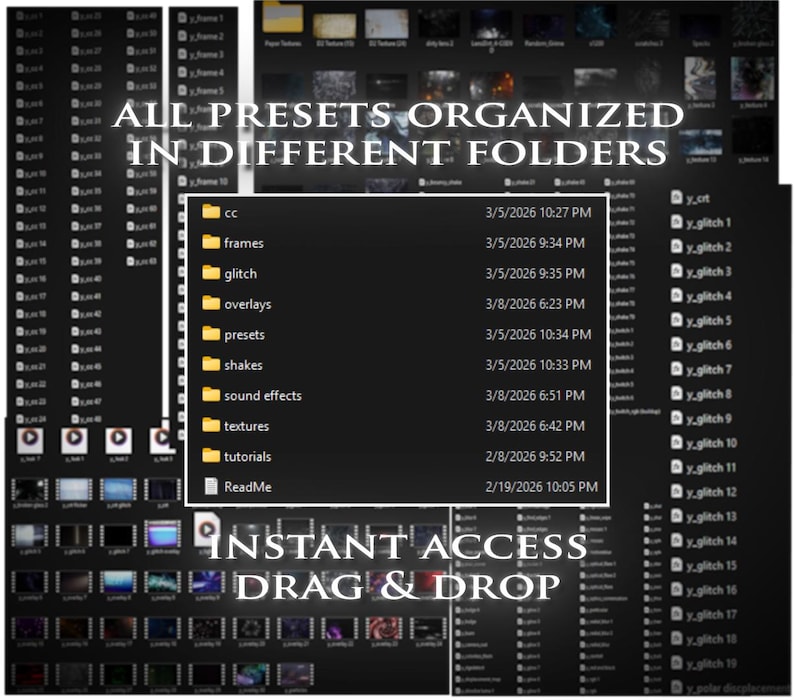Click the glitch date '3/5/2026 9:35 PM'

pos(535,273)
